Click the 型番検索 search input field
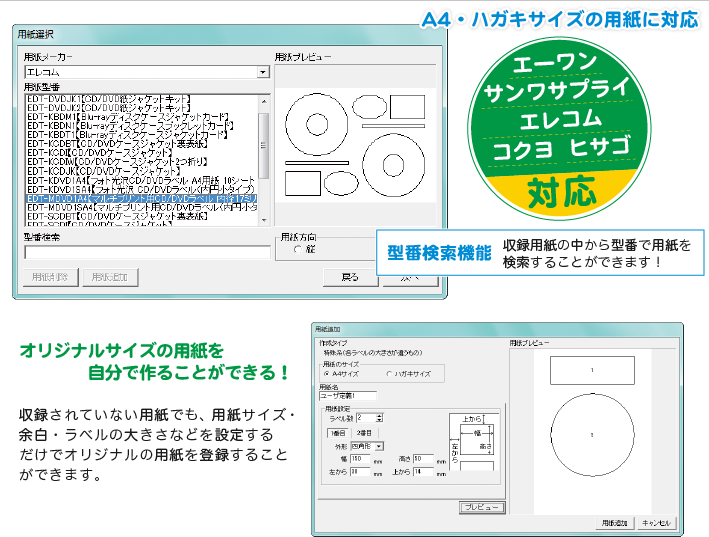The image size is (709, 537). pyautogui.click(x=147, y=252)
